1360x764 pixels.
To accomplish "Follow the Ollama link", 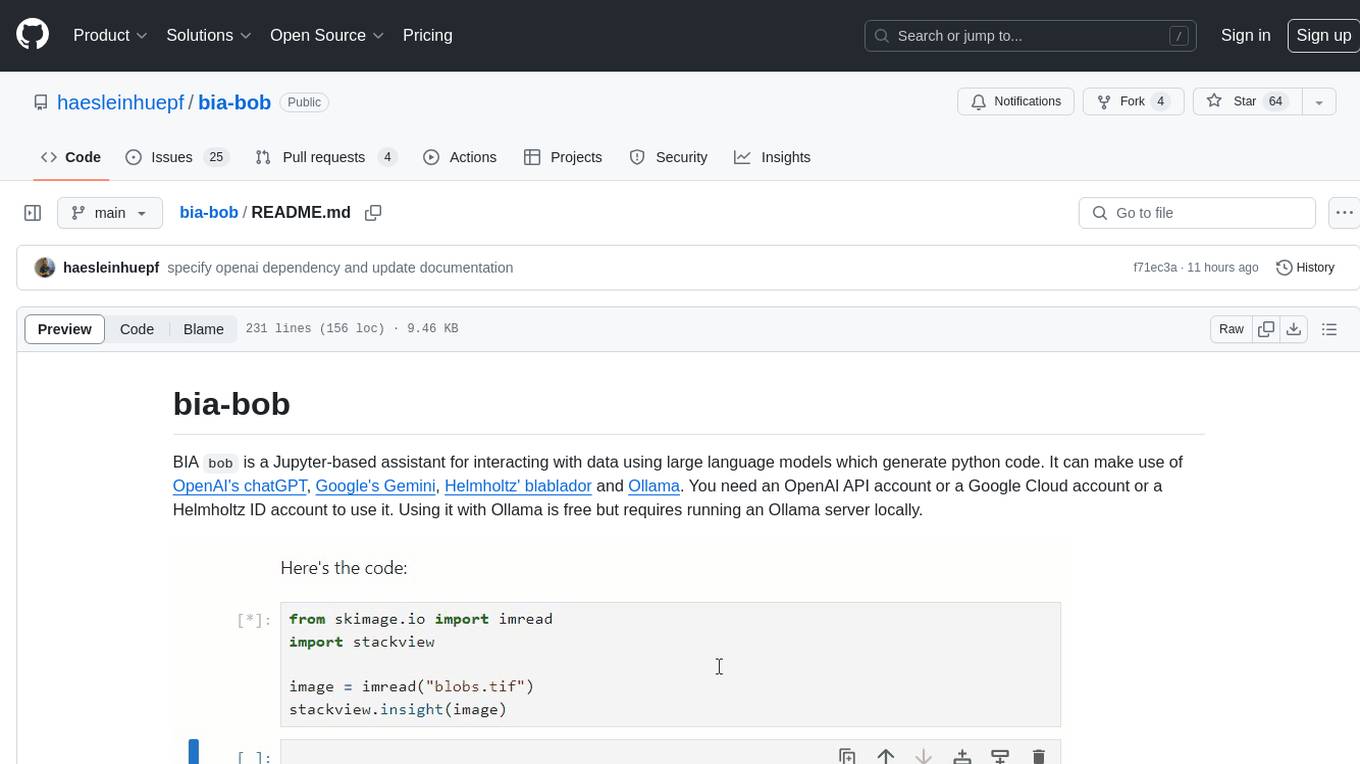I will click(654, 486).
